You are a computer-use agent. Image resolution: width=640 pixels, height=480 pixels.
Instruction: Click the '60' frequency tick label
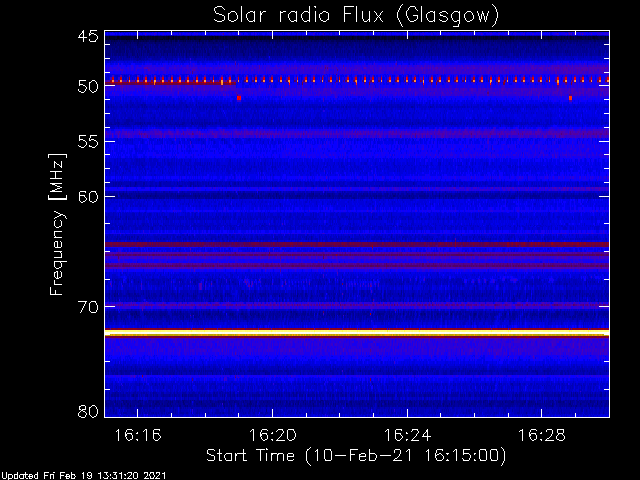pos(88,197)
